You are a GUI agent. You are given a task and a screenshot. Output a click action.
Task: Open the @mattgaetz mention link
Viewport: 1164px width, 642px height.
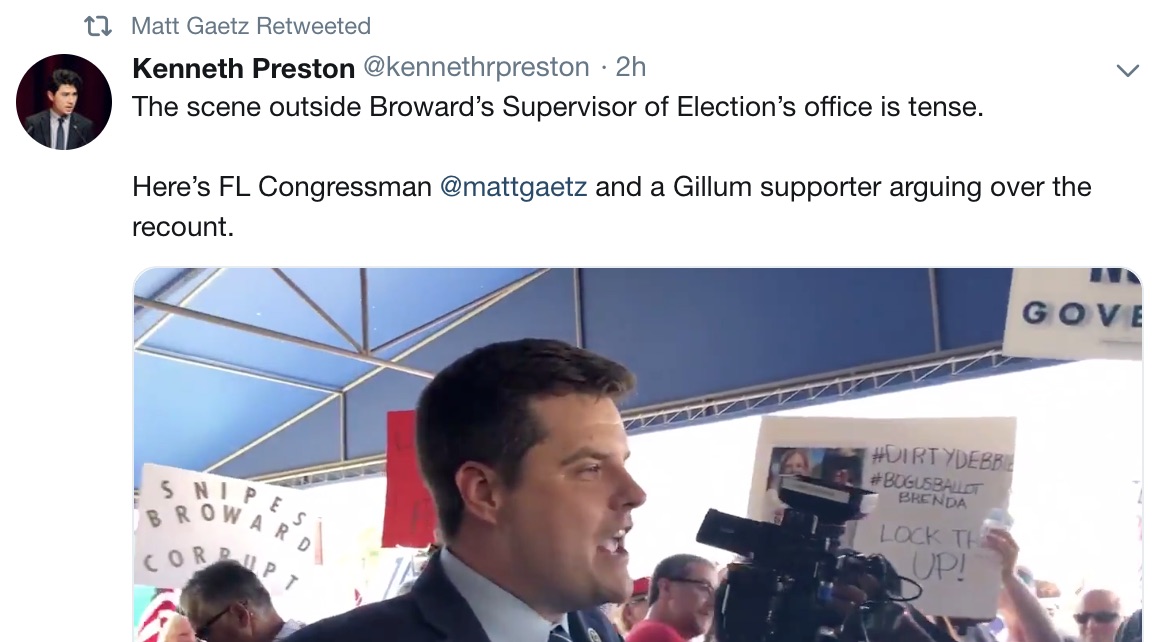point(514,186)
